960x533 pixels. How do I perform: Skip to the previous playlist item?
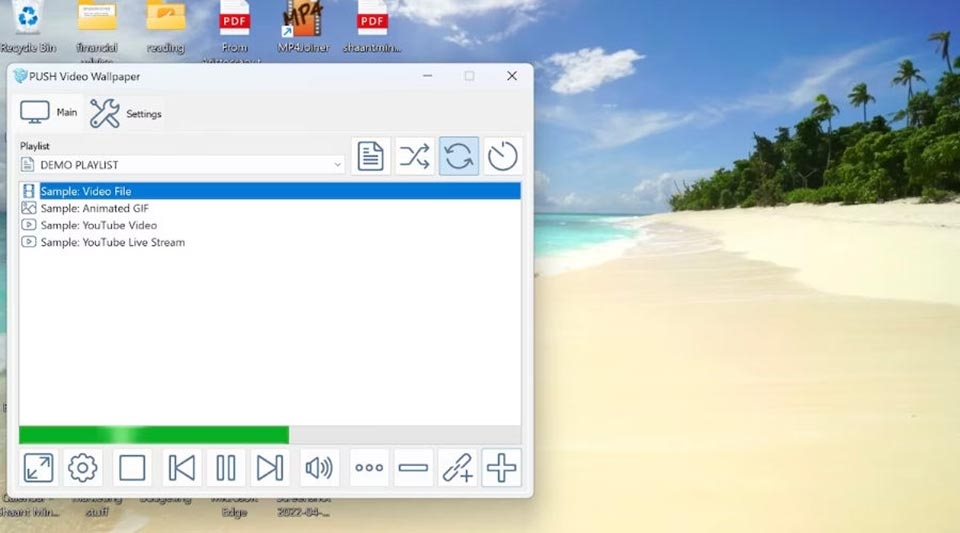182,468
